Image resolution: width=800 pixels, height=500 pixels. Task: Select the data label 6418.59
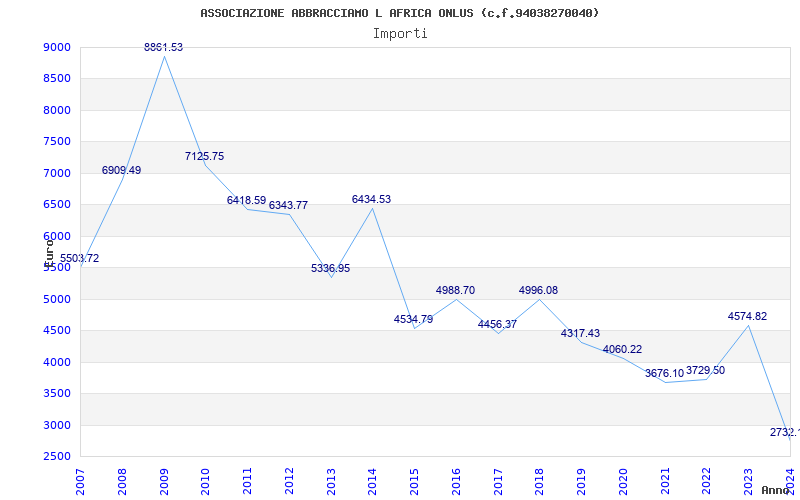click(246, 201)
